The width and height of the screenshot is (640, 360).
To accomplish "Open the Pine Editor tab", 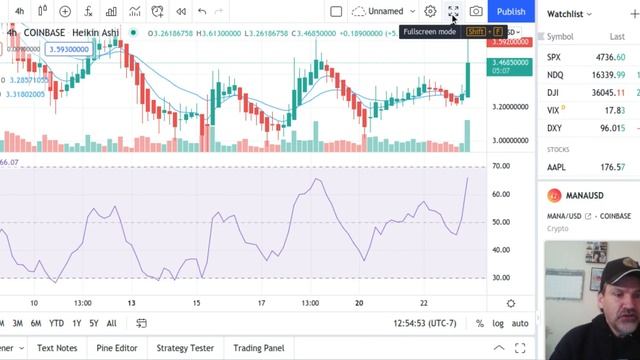I will click(x=117, y=348).
